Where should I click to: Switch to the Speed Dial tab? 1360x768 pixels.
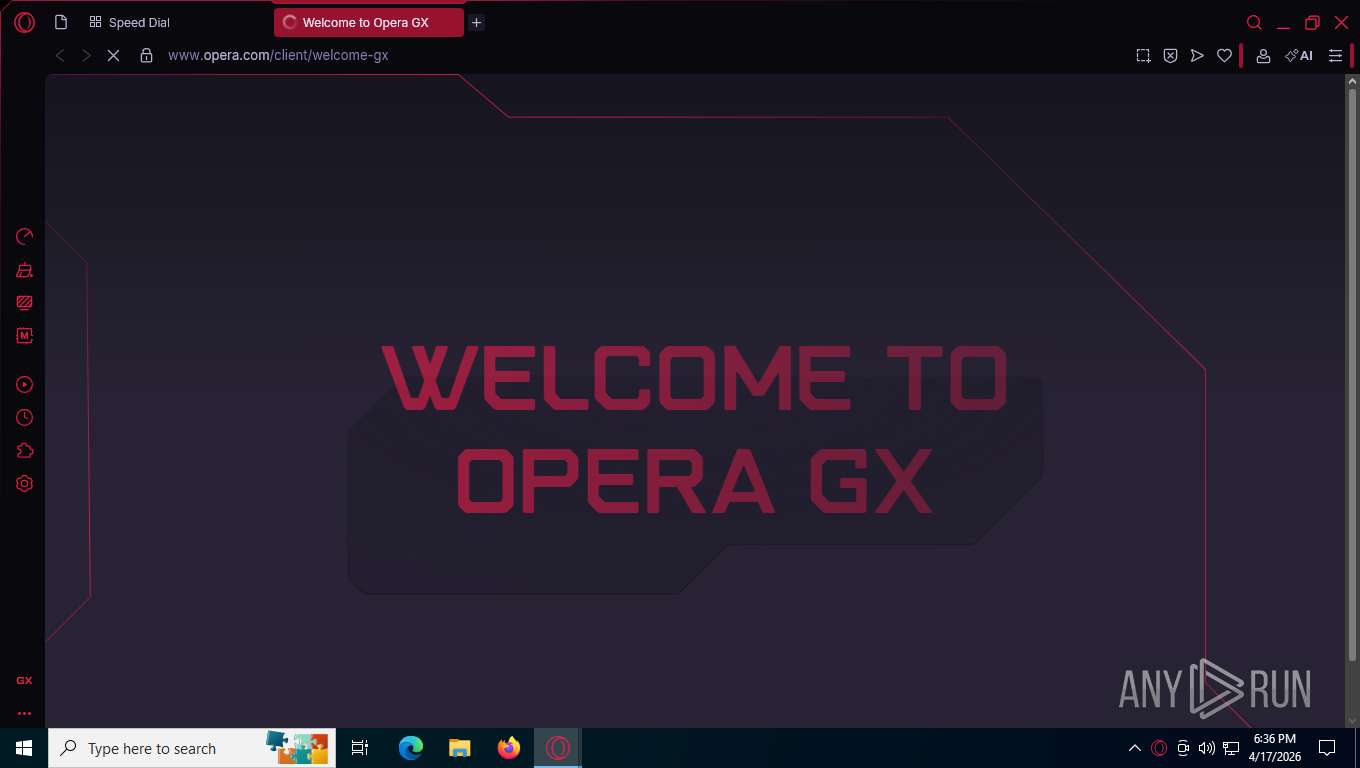point(130,22)
